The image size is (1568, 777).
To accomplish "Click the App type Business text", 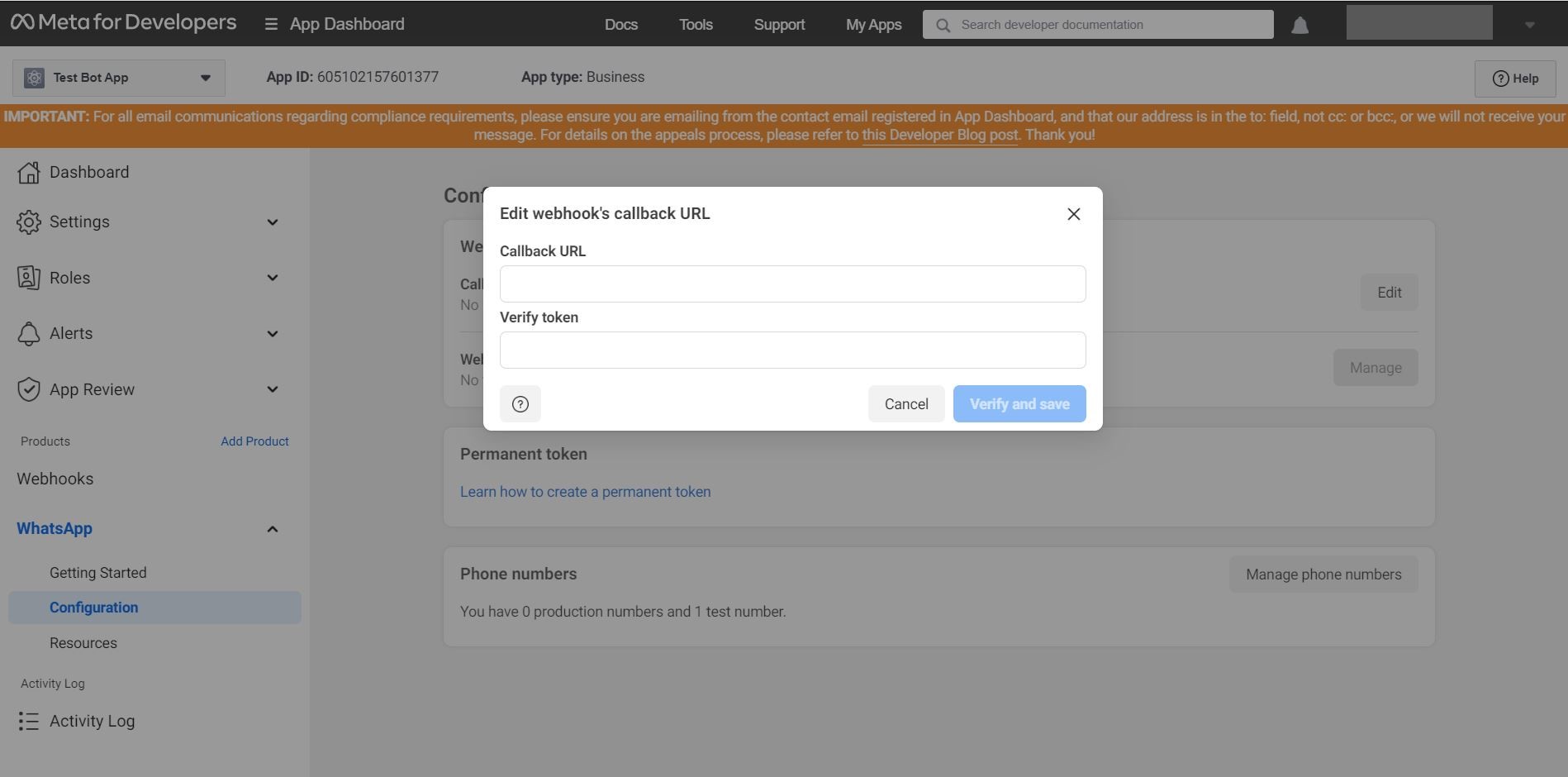I will [582, 77].
